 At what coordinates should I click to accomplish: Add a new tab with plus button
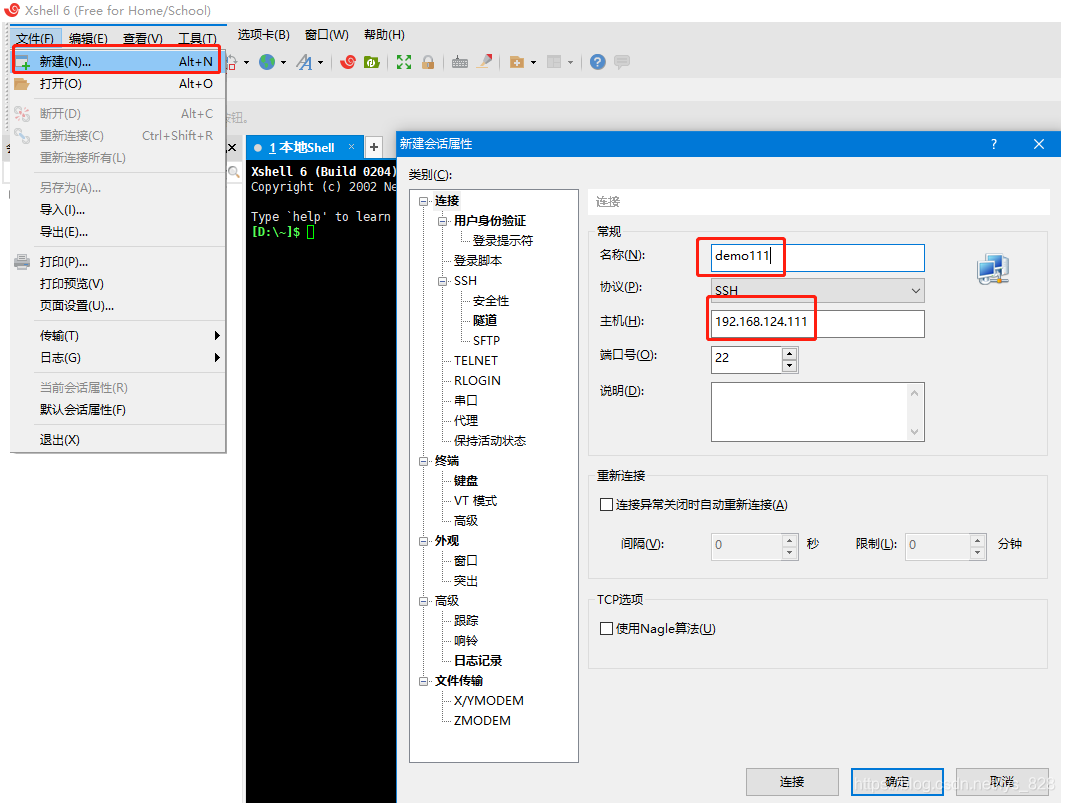pyautogui.click(x=374, y=147)
